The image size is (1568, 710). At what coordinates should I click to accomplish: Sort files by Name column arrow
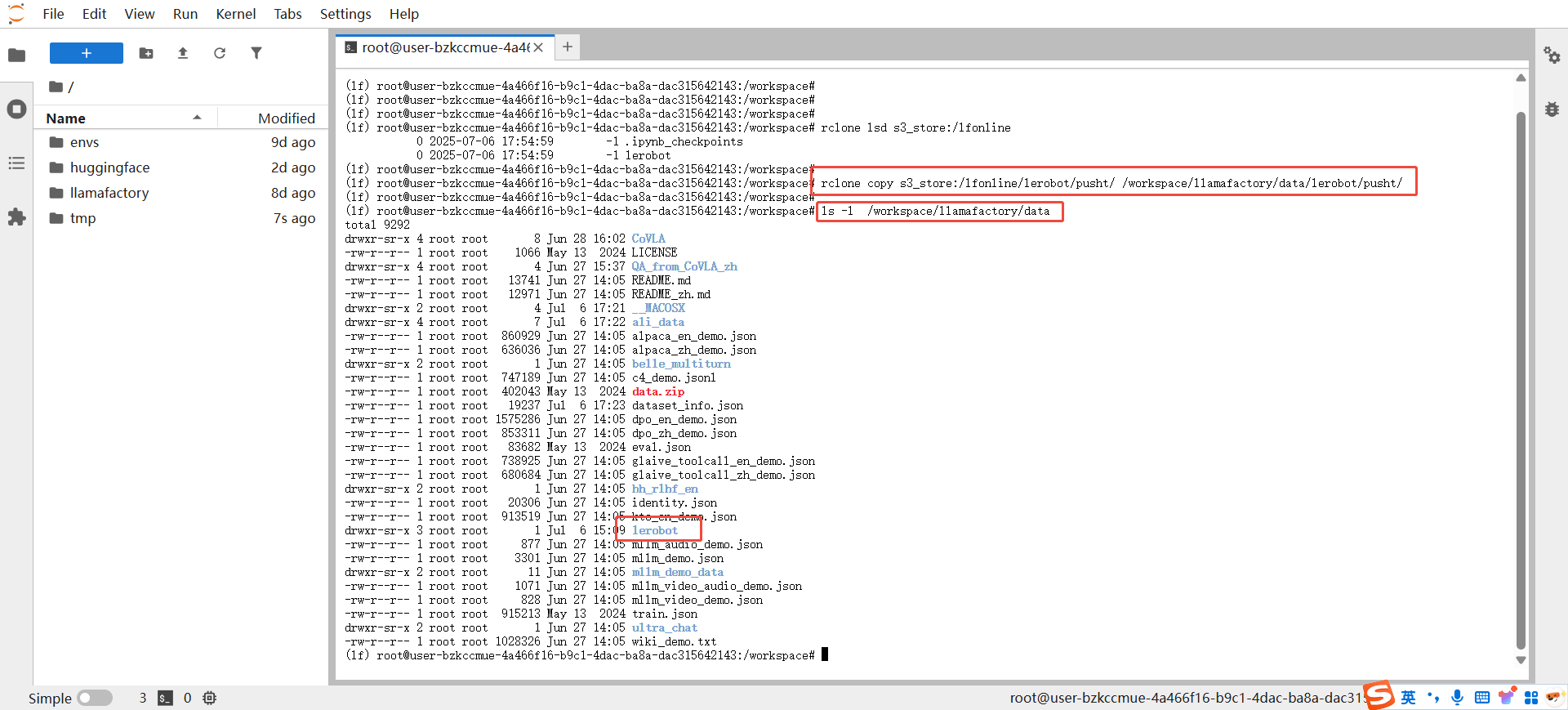(x=197, y=118)
